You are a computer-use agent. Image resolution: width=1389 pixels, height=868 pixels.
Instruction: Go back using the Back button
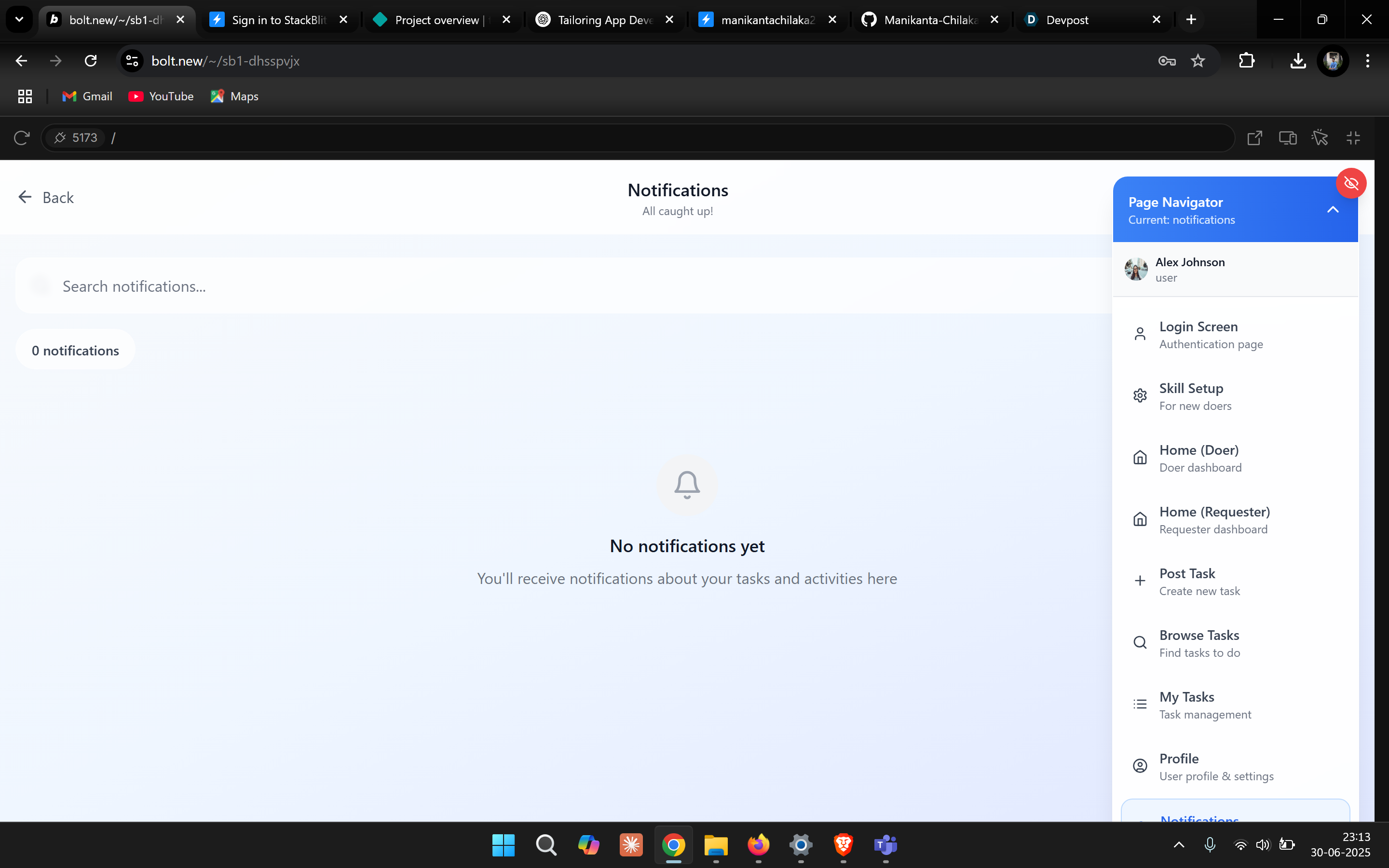(46, 198)
